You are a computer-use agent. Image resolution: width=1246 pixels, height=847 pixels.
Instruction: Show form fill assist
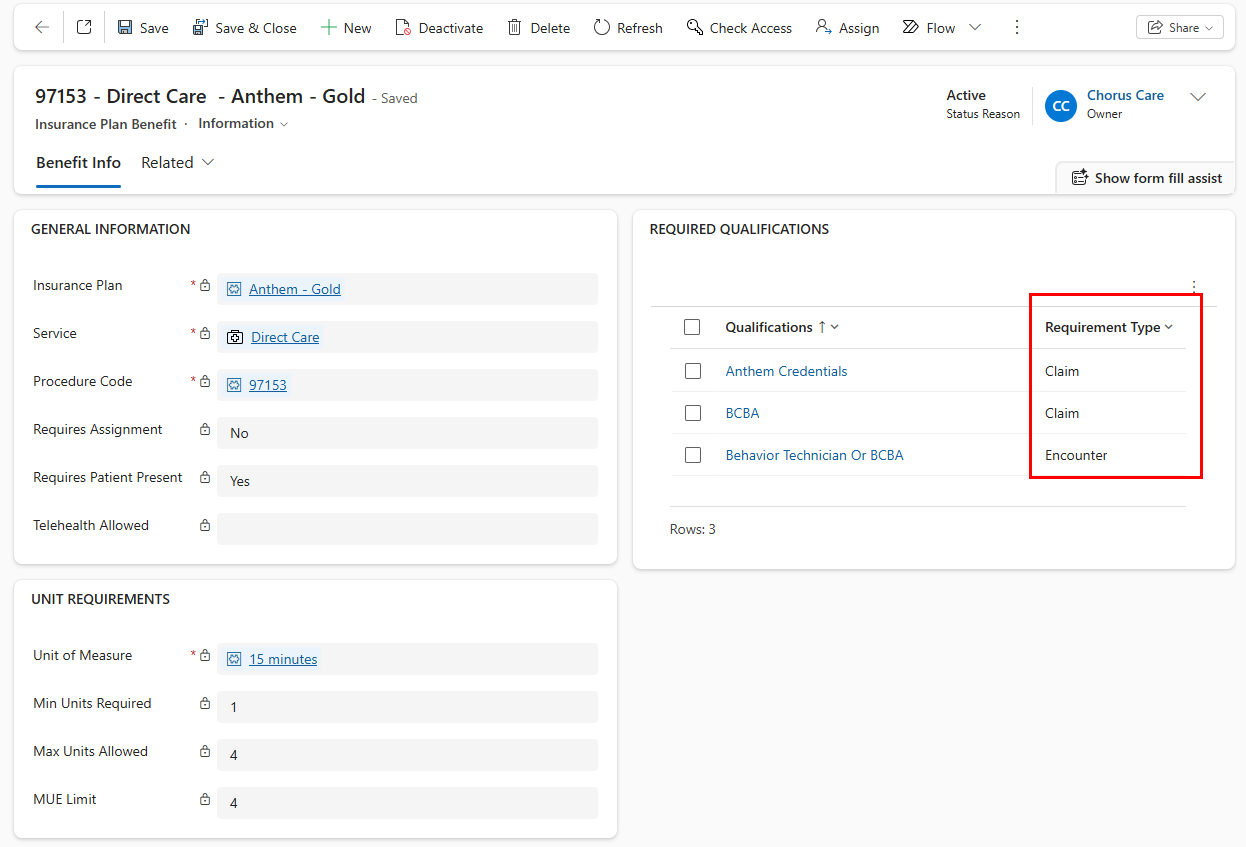[1146, 178]
